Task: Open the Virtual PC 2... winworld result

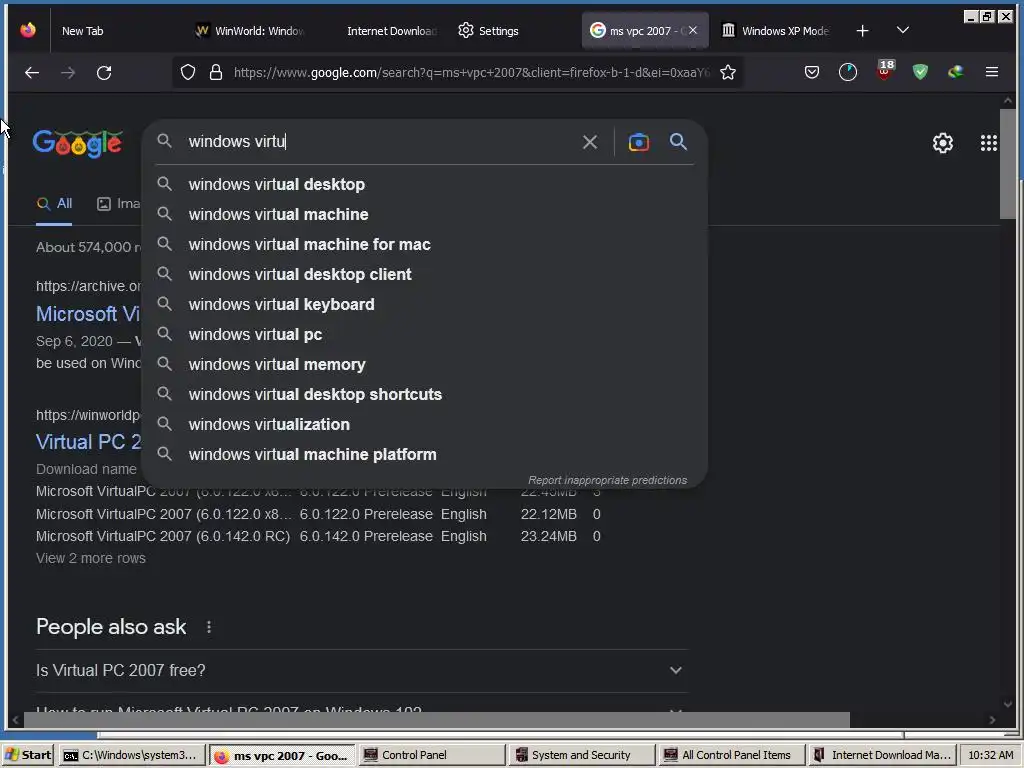Action: pos(88,442)
